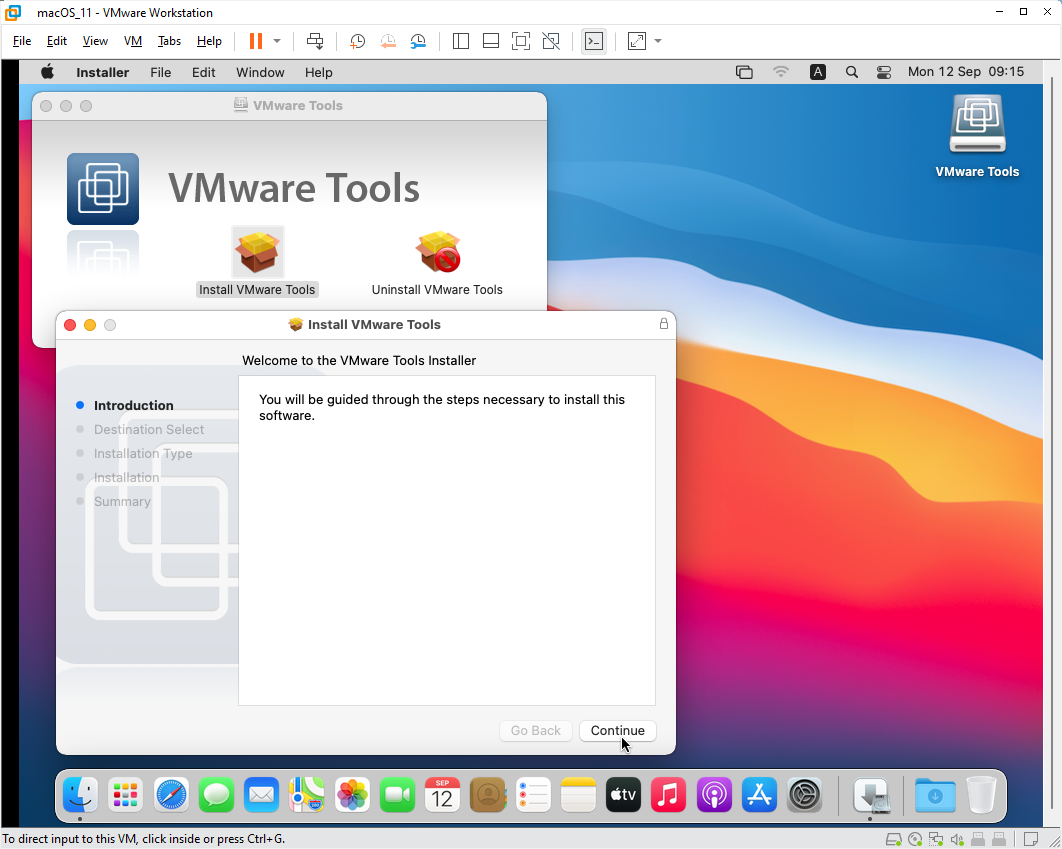Take a snapshot of this virtual machine
The width and height of the screenshot is (1062, 849).
point(357,41)
